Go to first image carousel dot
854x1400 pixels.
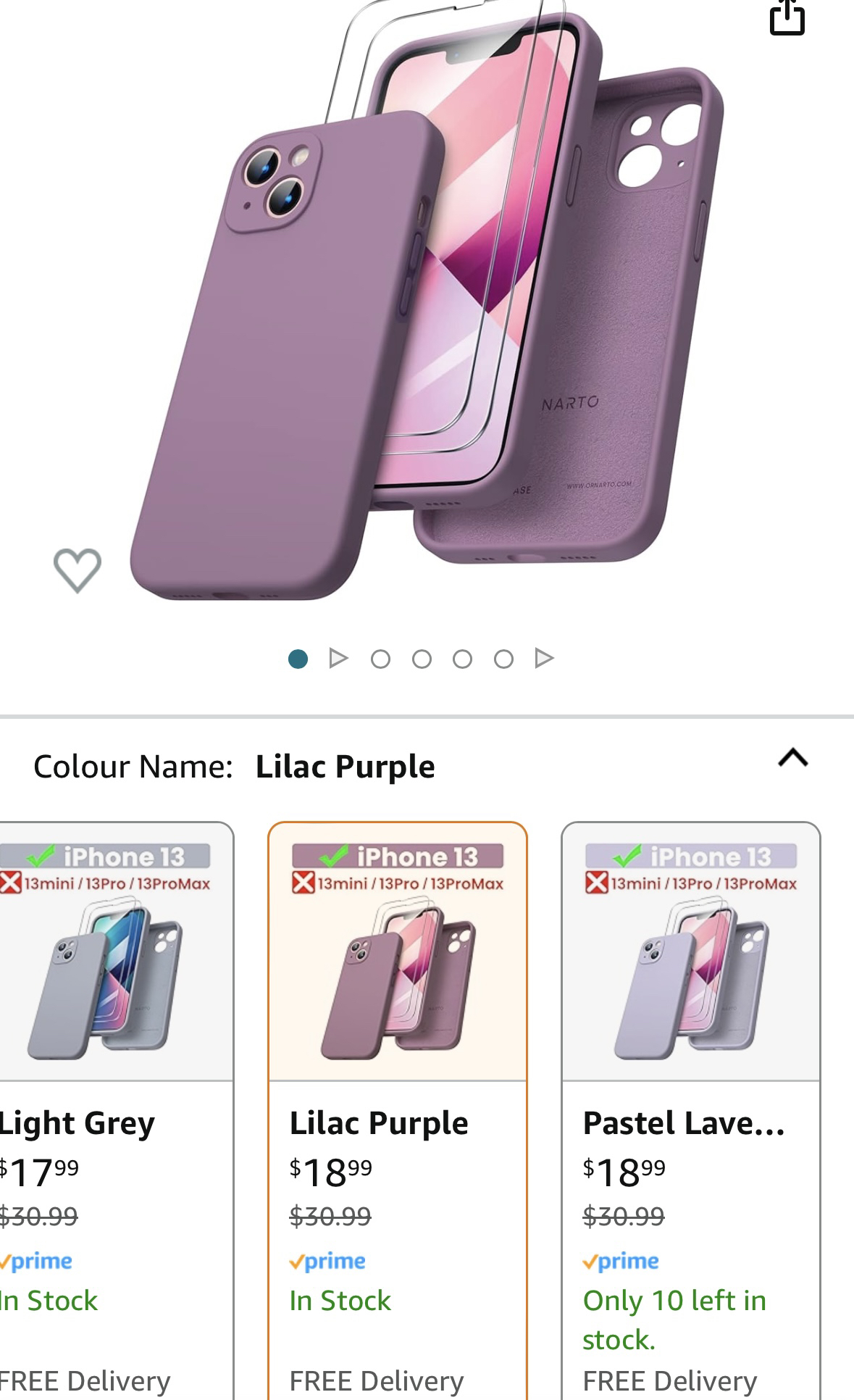(x=298, y=659)
